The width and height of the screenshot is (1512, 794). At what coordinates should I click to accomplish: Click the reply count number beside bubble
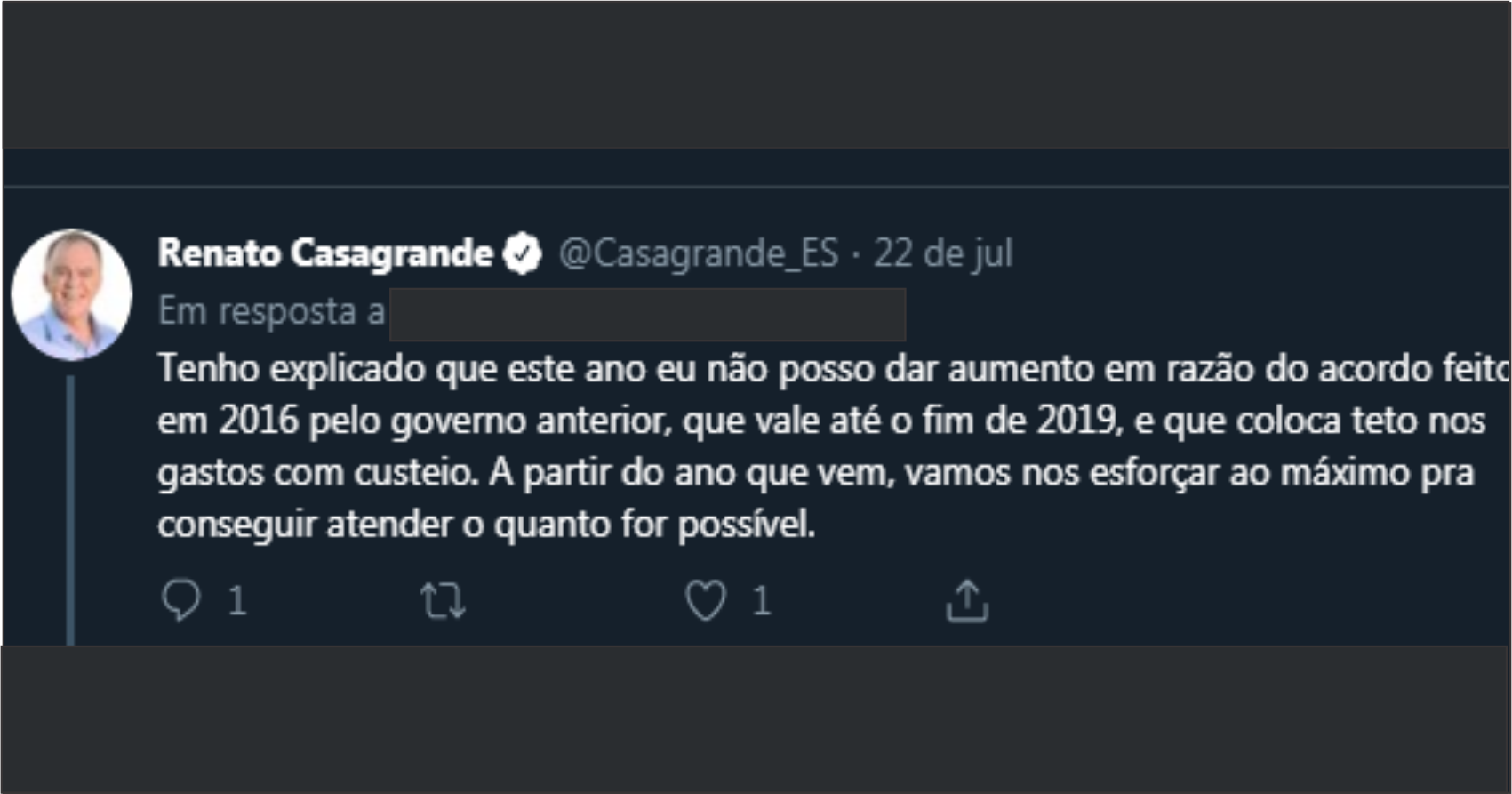(x=236, y=602)
